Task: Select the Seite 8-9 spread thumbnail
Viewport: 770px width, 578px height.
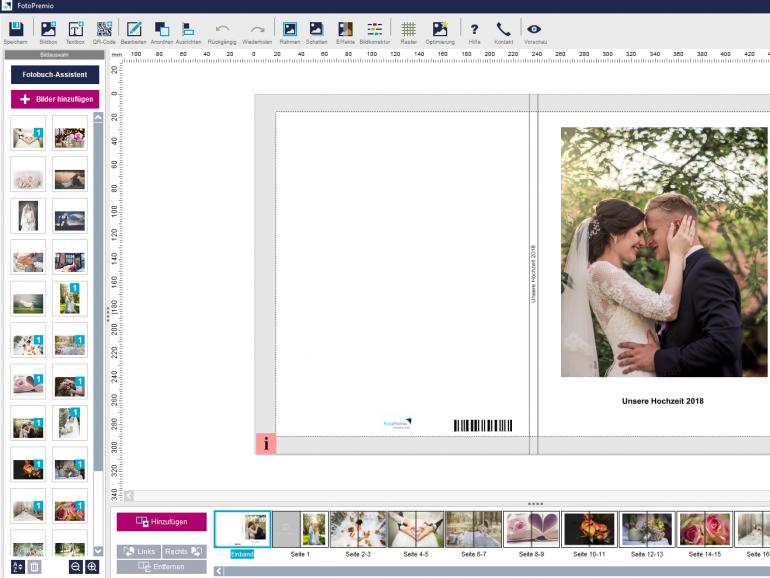Action: [x=531, y=529]
